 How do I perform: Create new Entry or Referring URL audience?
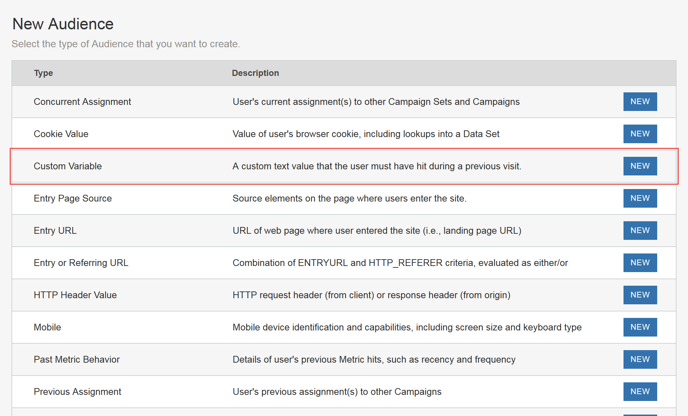click(x=640, y=262)
